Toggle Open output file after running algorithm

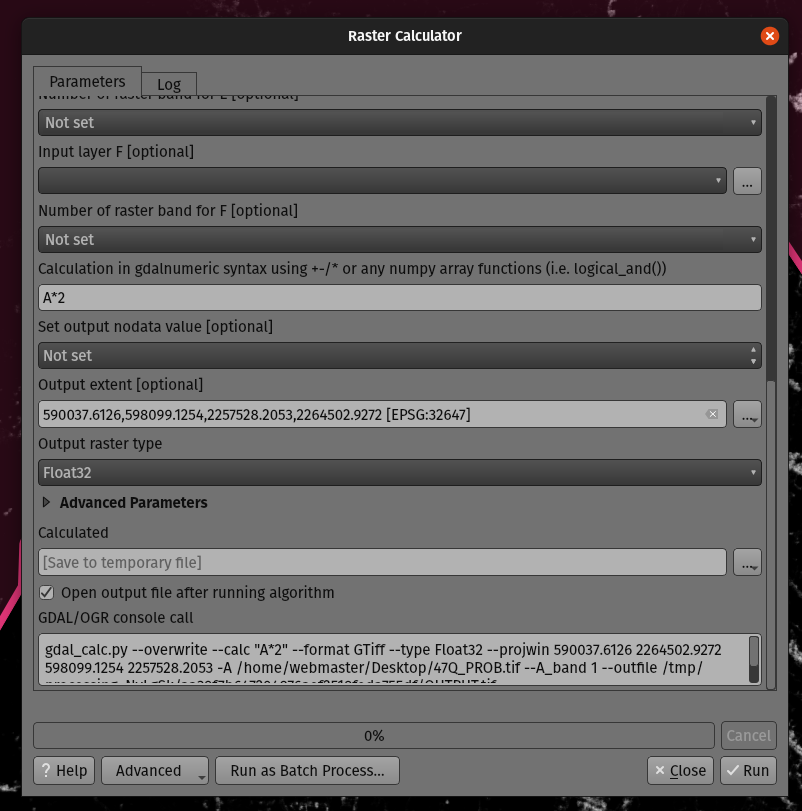pyautogui.click(x=47, y=593)
